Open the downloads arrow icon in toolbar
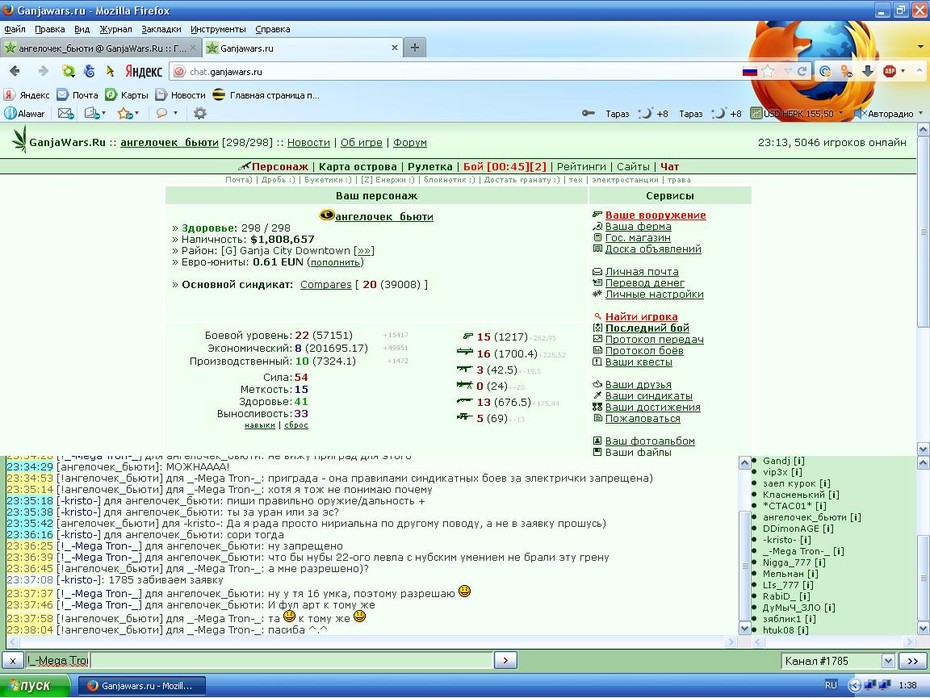The image size is (930, 698). click(x=868, y=71)
